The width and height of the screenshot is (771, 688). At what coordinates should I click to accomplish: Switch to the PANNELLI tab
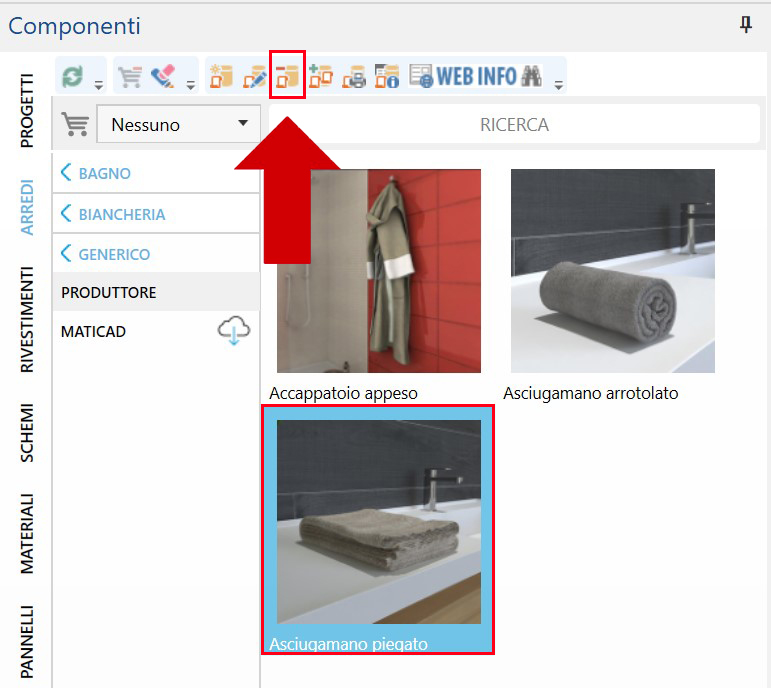[x=27, y=642]
